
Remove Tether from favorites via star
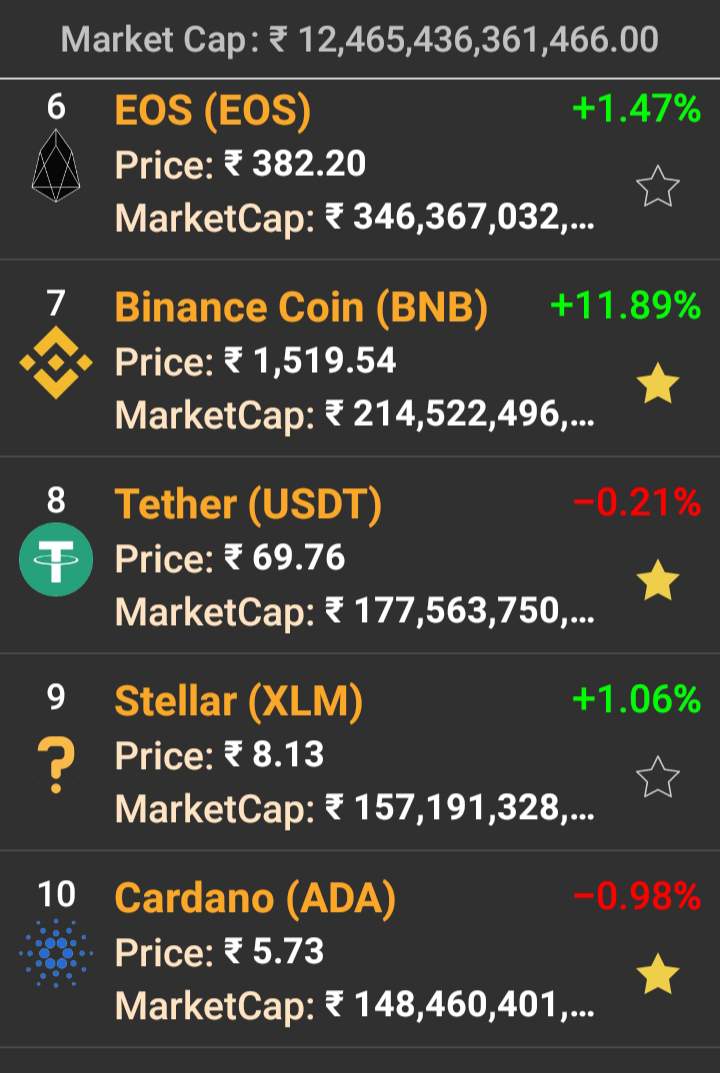657,581
